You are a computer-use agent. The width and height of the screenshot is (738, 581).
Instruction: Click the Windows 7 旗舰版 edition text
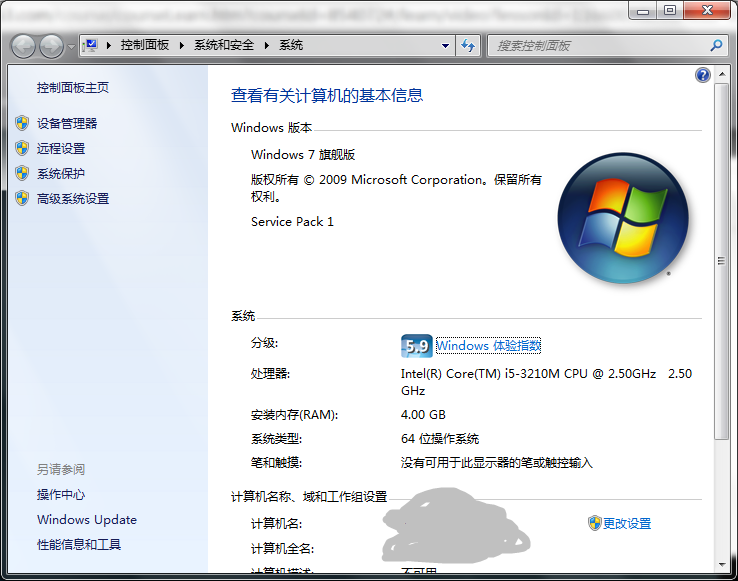303,155
